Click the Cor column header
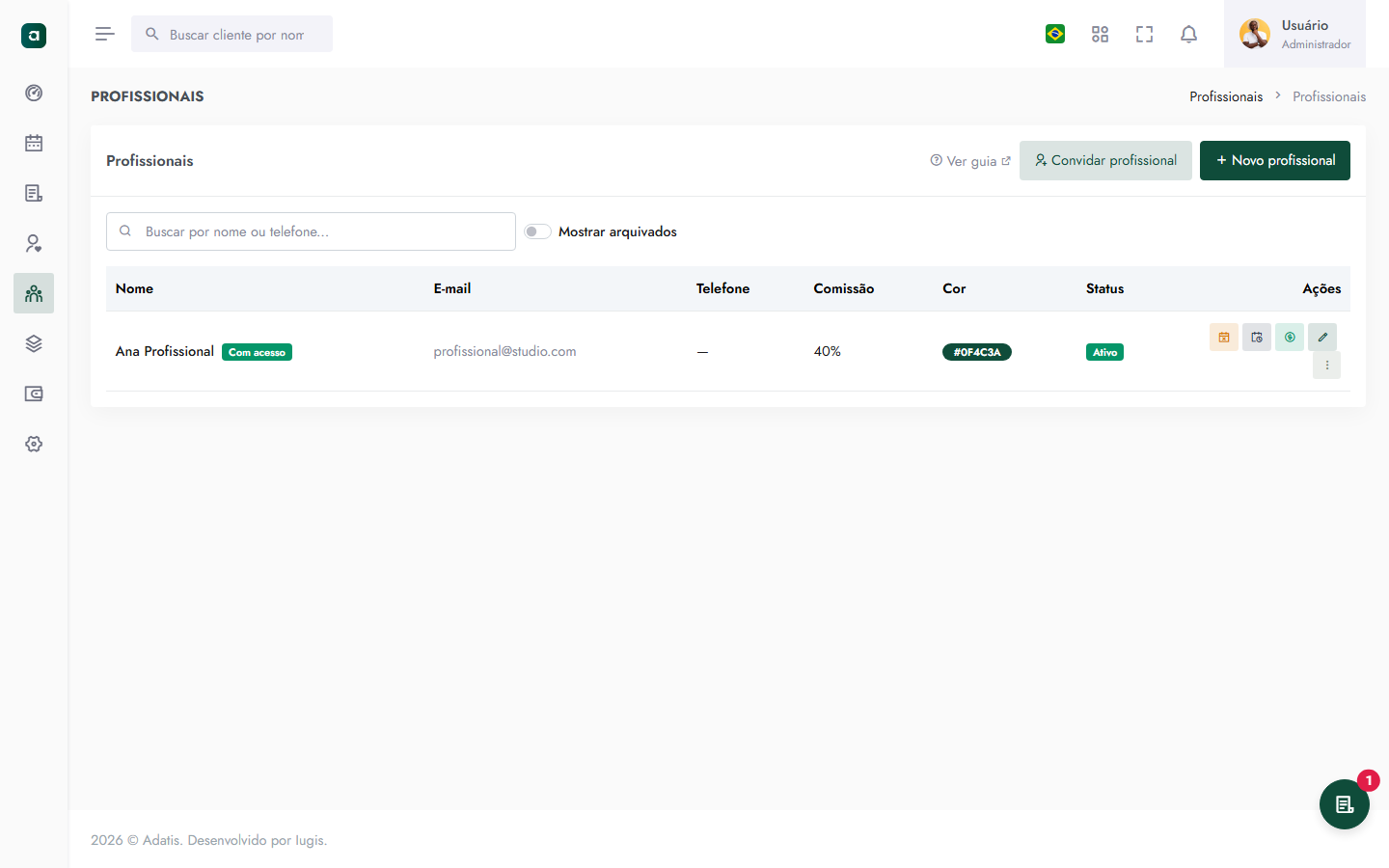 954,288
